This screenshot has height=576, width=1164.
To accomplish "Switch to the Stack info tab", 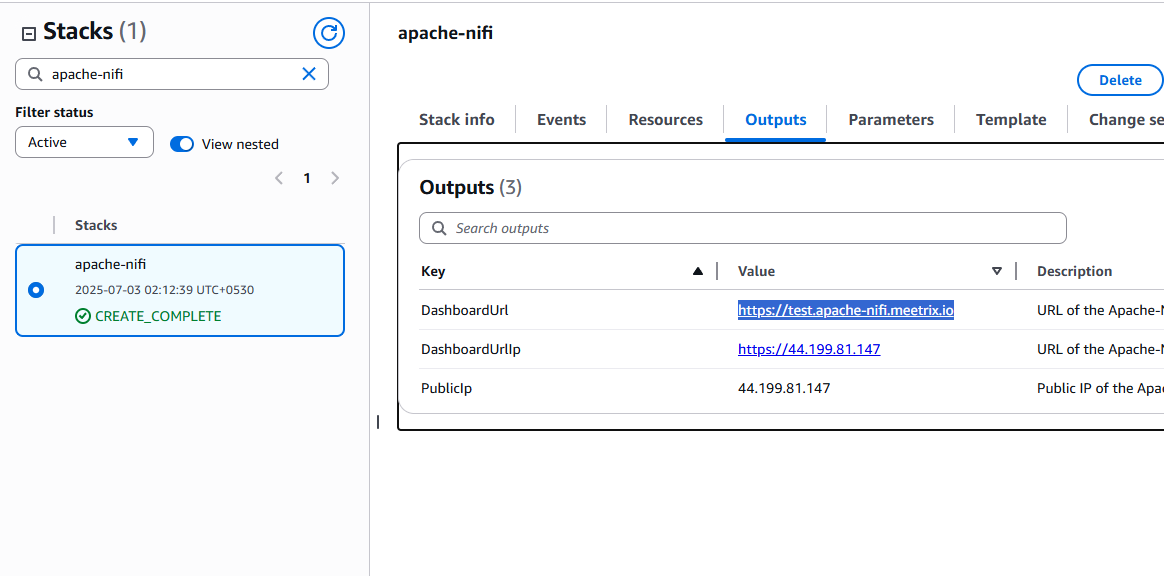I will click(x=457, y=120).
